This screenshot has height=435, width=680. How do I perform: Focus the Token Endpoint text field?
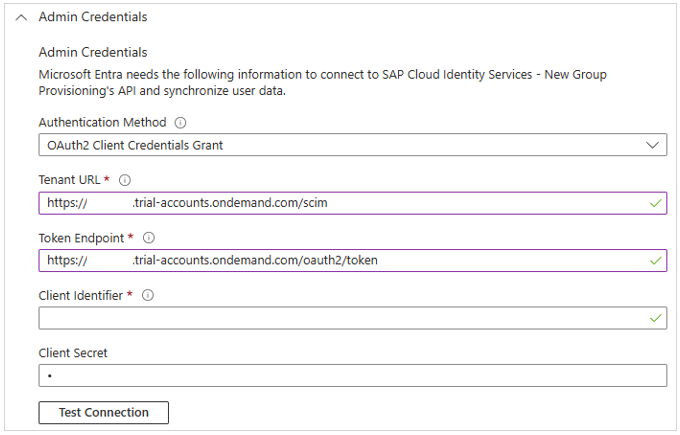(x=340, y=260)
